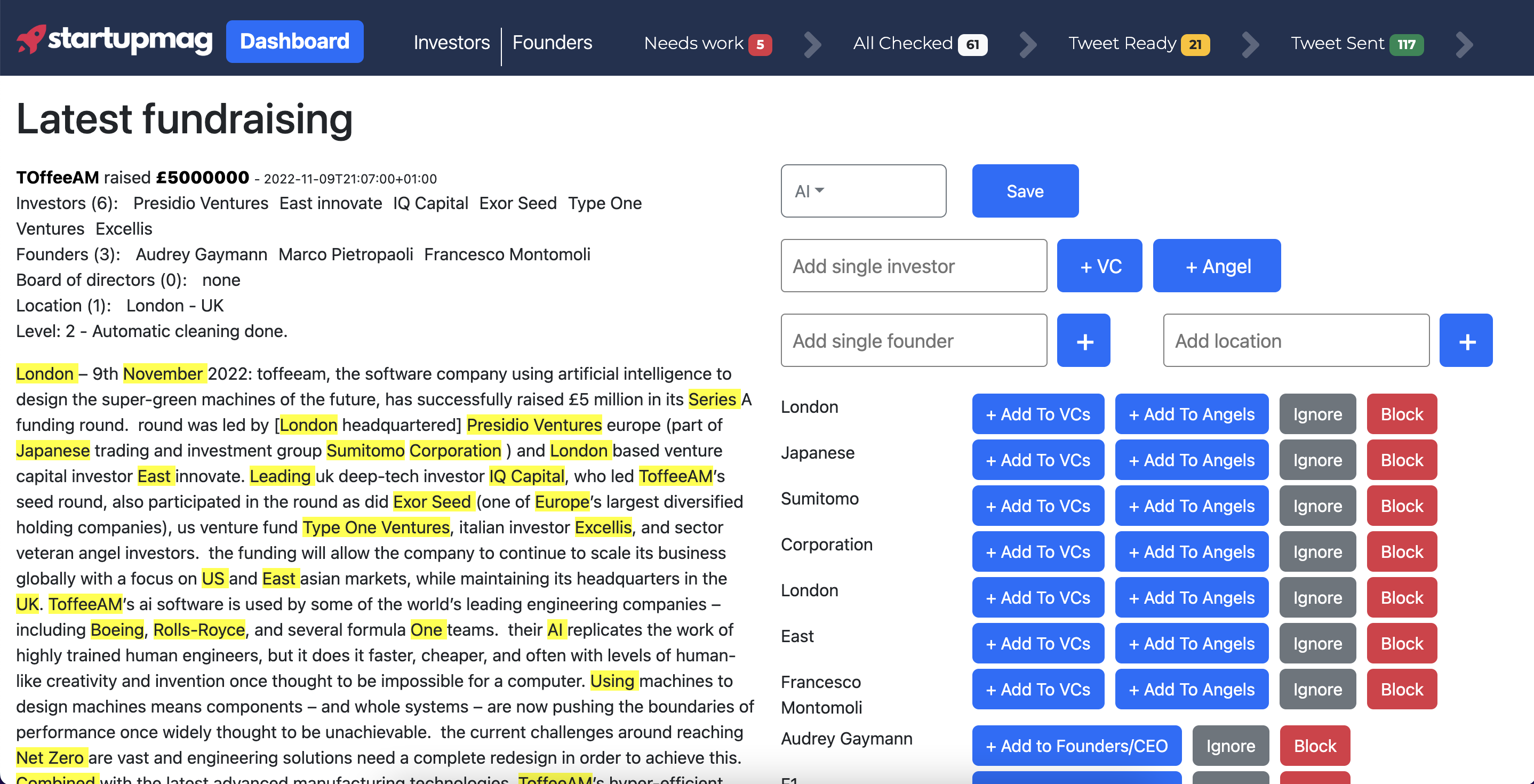The height and width of the screenshot is (784, 1534).
Task: Click highlighted 'Rolls-Royce' in article
Action: (199, 630)
